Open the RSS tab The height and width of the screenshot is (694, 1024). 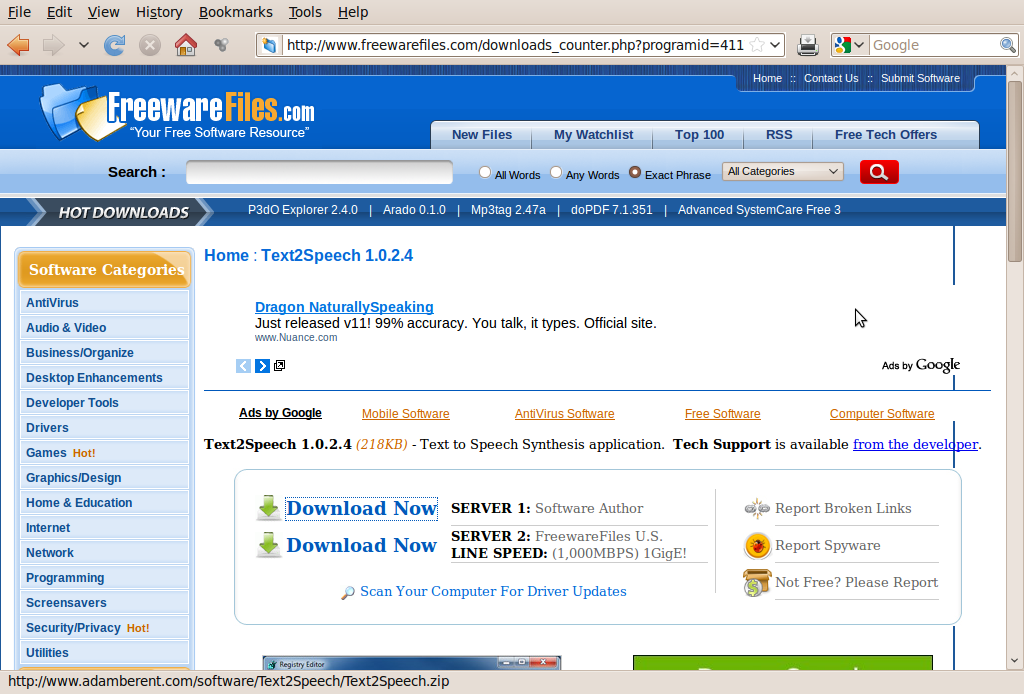click(779, 134)
